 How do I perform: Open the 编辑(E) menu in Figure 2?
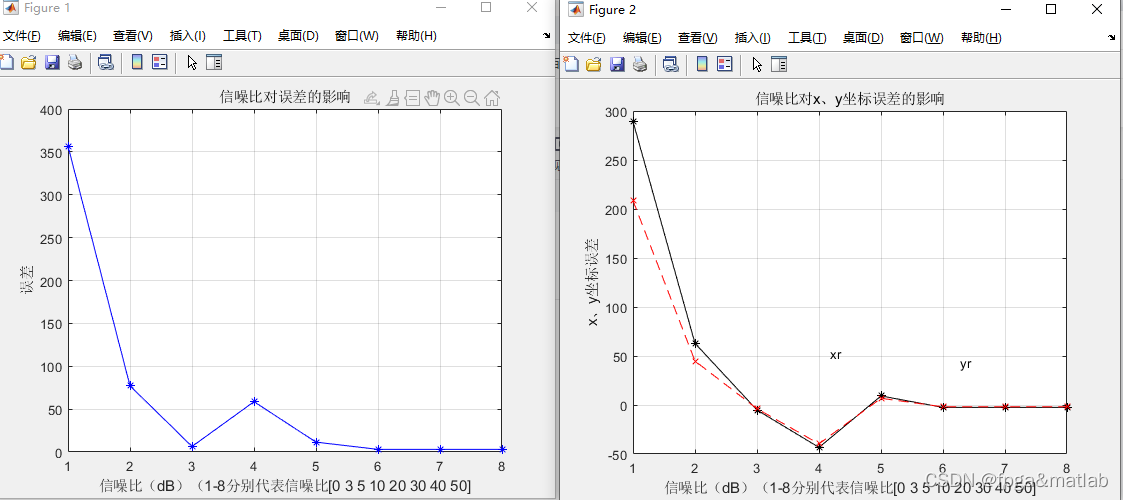[x=642, y=38]
